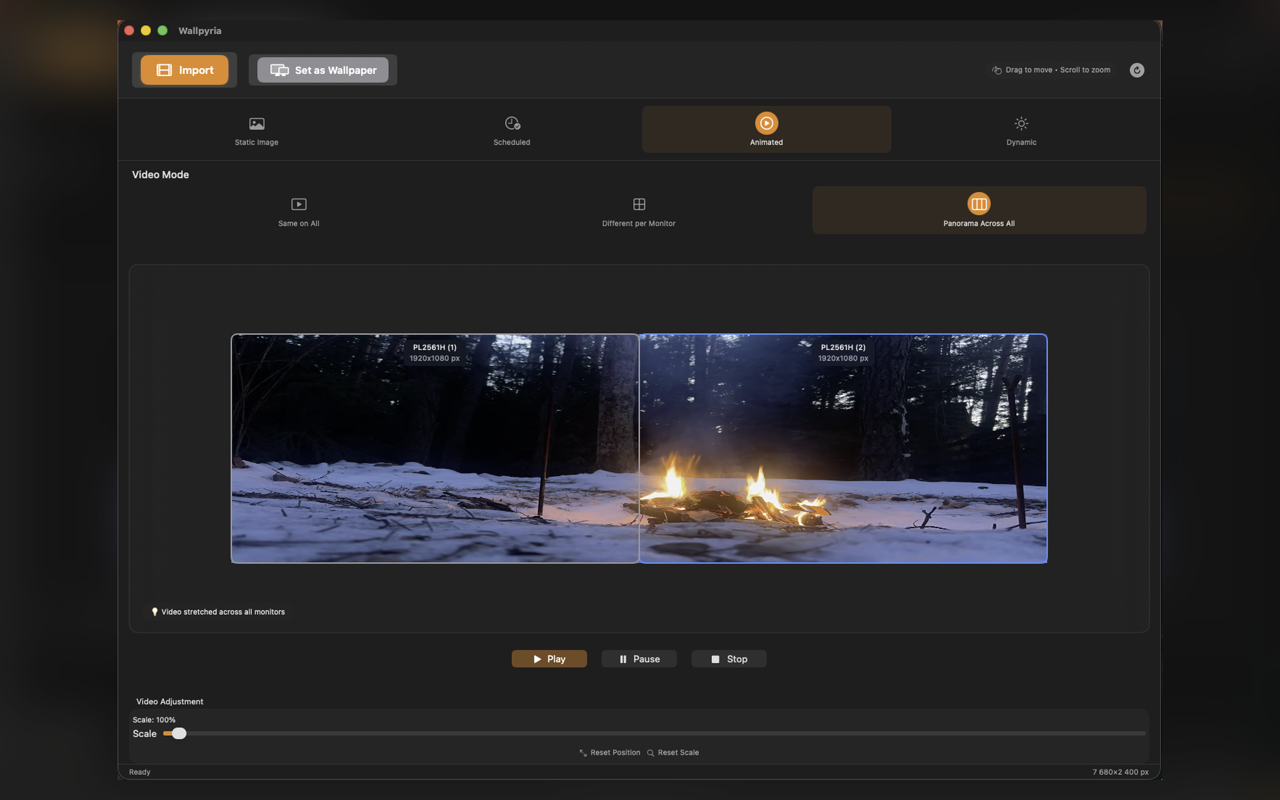Click the 'Video Mode' heading
Image resolution: width=1280 pixels, height=800 pixels.
coord(160,175)
